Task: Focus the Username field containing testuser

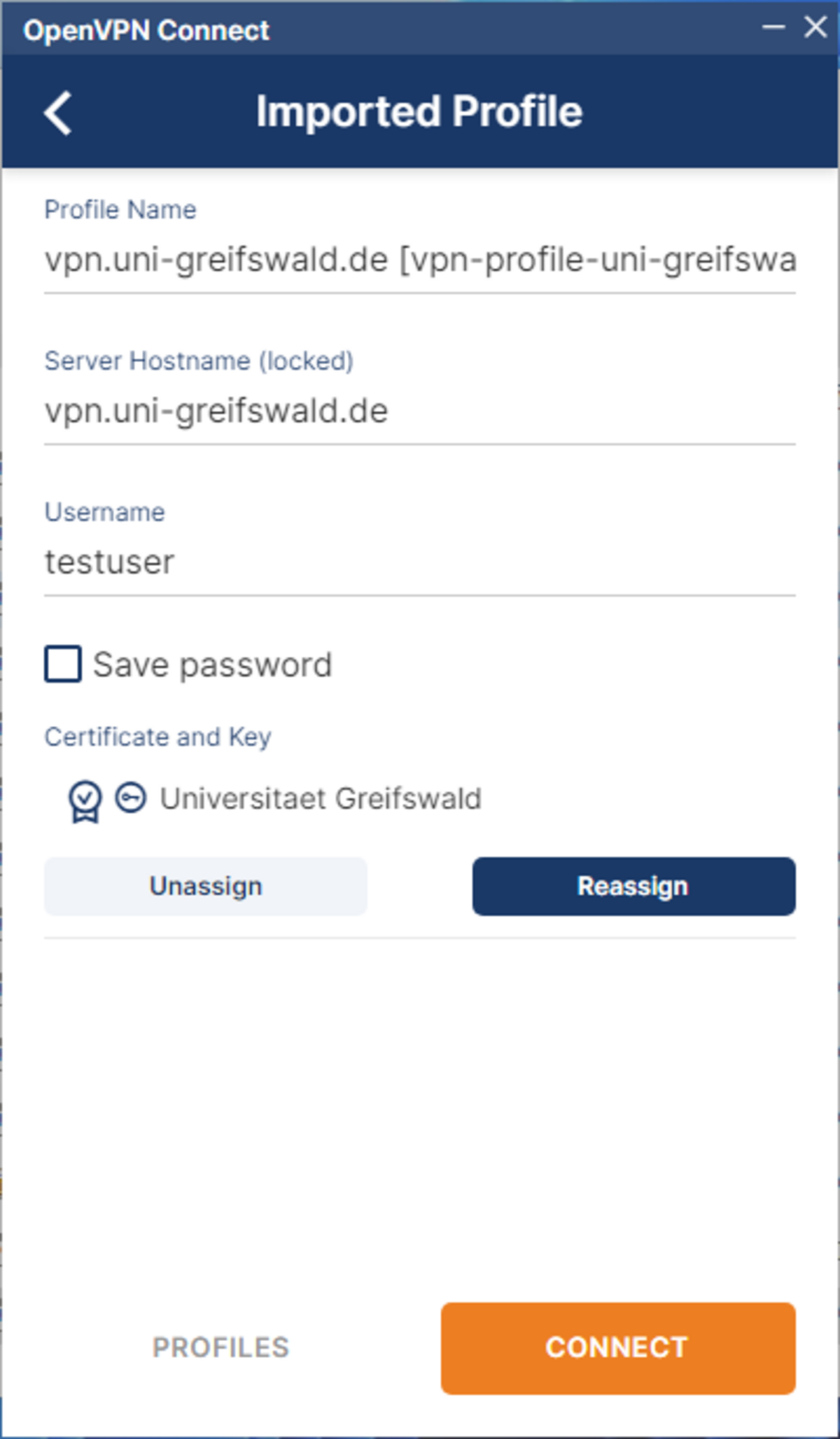Action: pyautogui.click(x=420, y=562)
